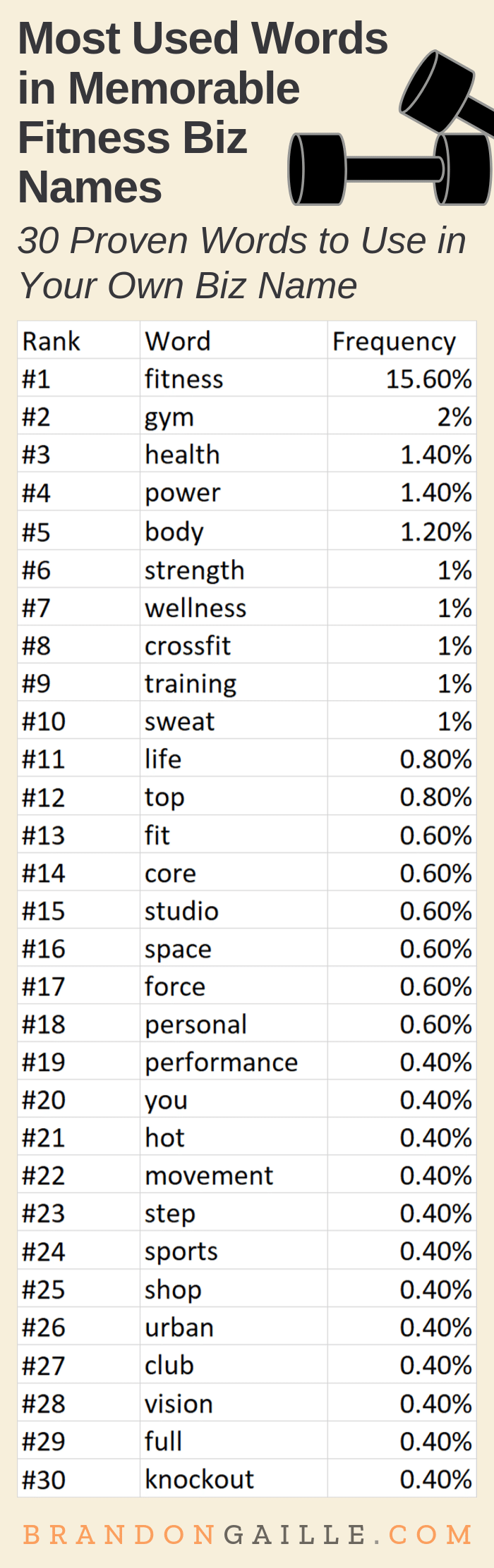494x1568 pixels.
Task: Select the #10 rank cell
Action: click(x=44, y=721)
